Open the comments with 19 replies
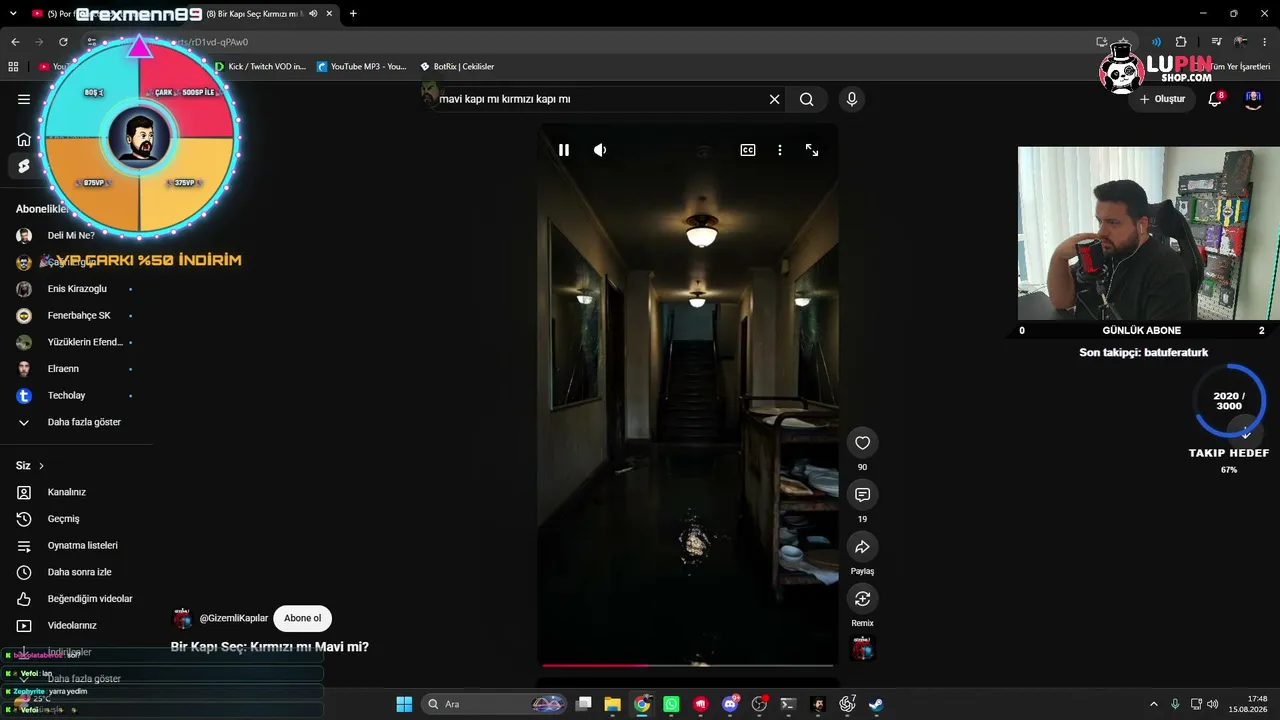The width and height of the screenshot is (1280, 720). (x=862, y=495)
